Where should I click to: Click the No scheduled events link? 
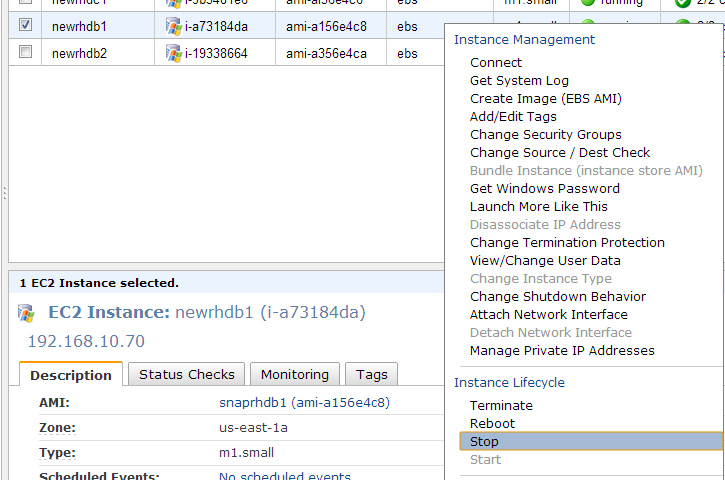click(284, 476)
